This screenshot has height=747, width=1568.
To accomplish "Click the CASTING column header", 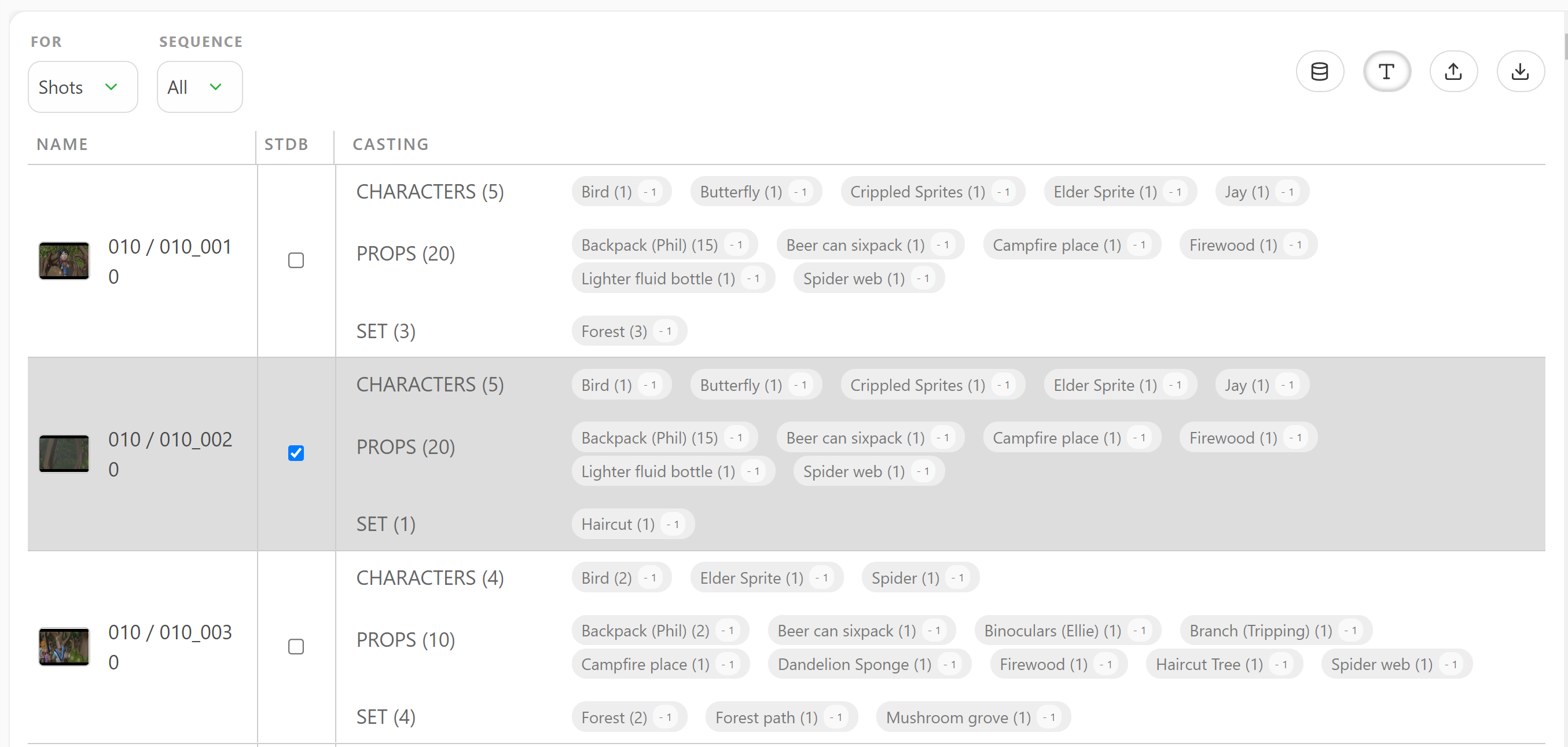I will click(x=391, y=144).
